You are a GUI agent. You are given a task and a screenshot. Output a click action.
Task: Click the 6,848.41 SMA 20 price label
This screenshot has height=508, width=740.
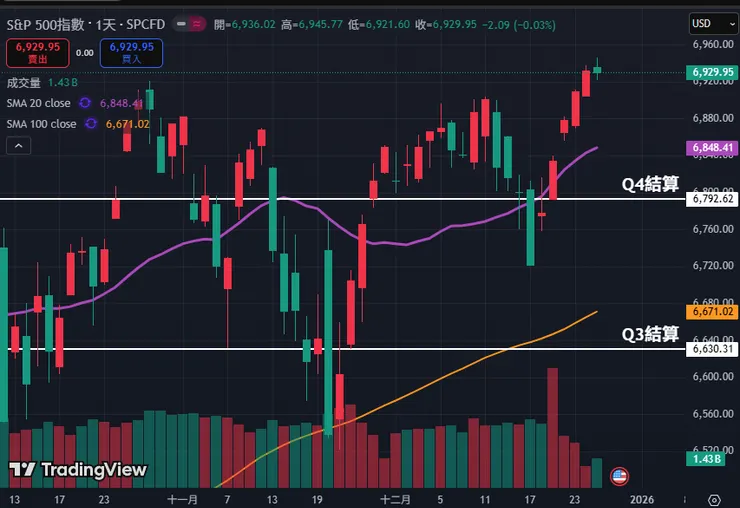pyautogui.click(x=713, y=148)
